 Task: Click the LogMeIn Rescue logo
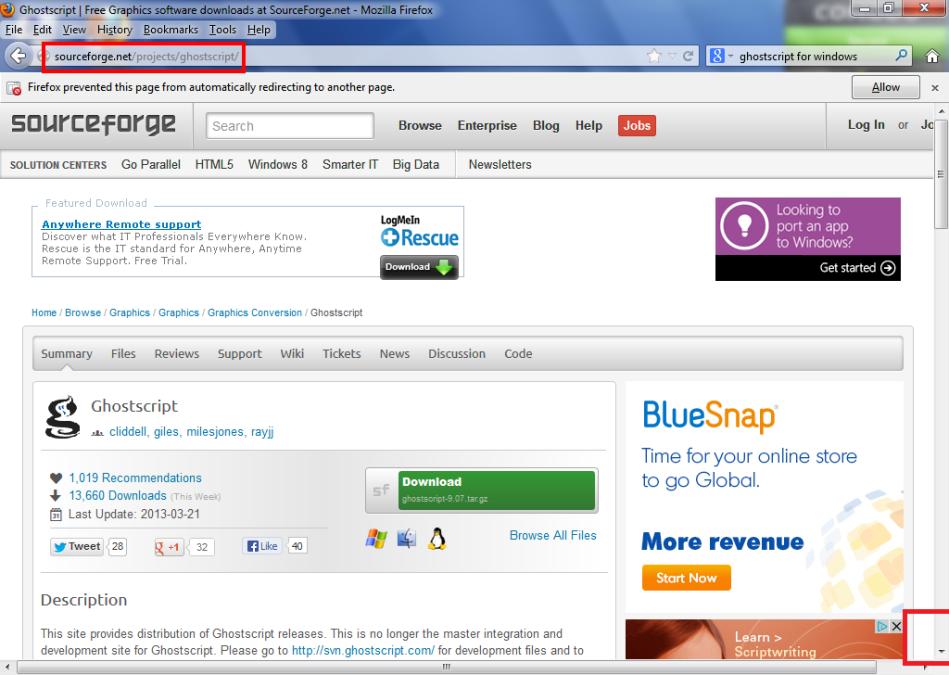click(x=419, y=231)
